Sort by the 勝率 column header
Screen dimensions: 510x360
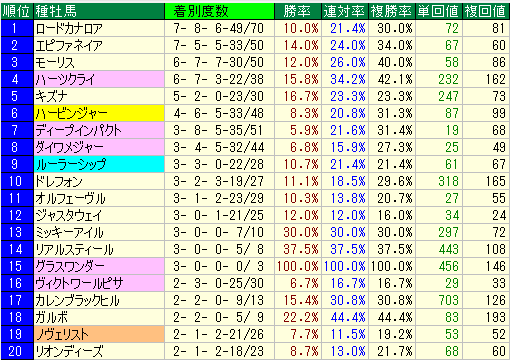[x=298, y=11]
